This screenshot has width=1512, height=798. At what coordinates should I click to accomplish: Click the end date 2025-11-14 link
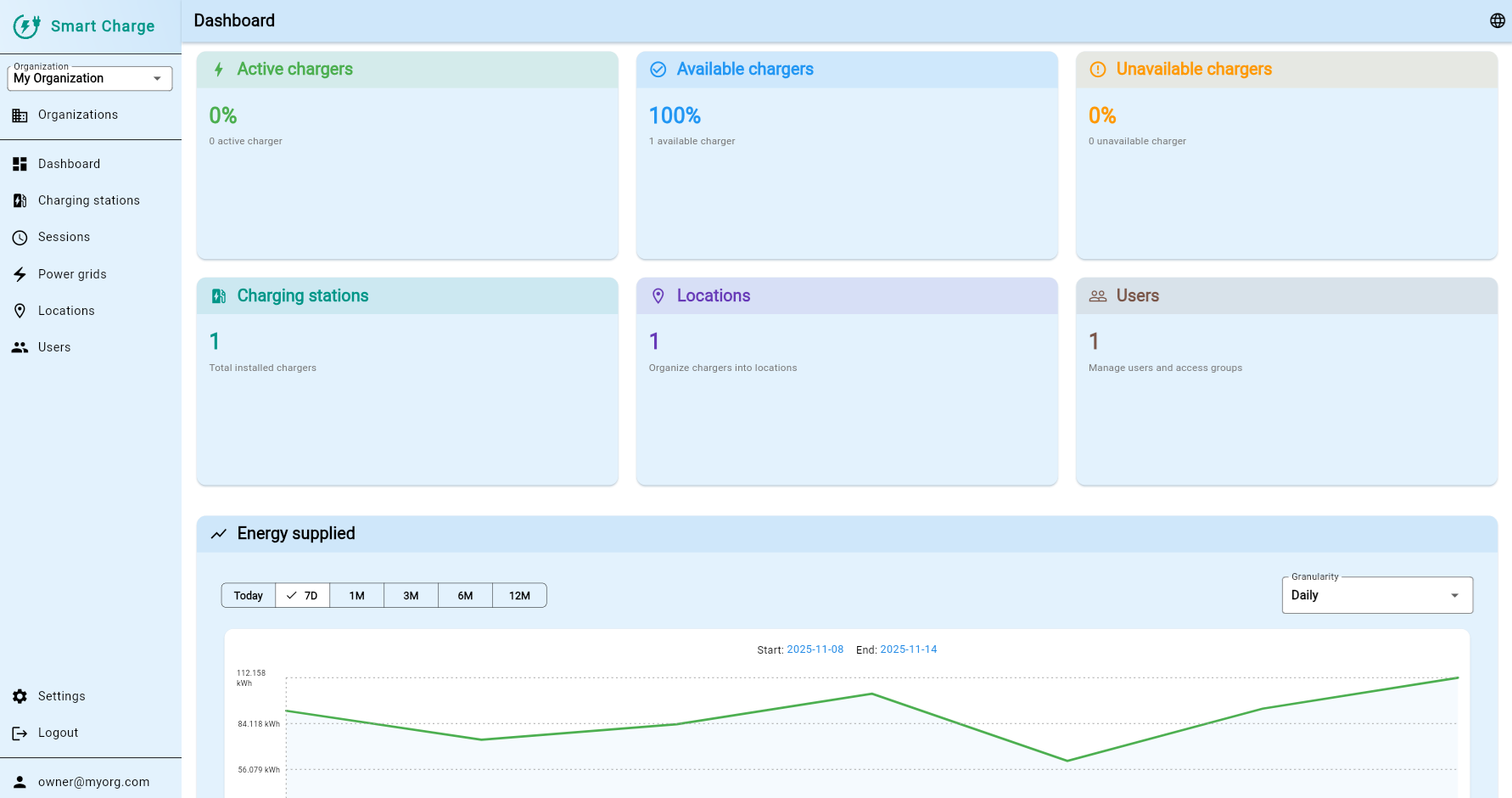click(x=908, y=649)
